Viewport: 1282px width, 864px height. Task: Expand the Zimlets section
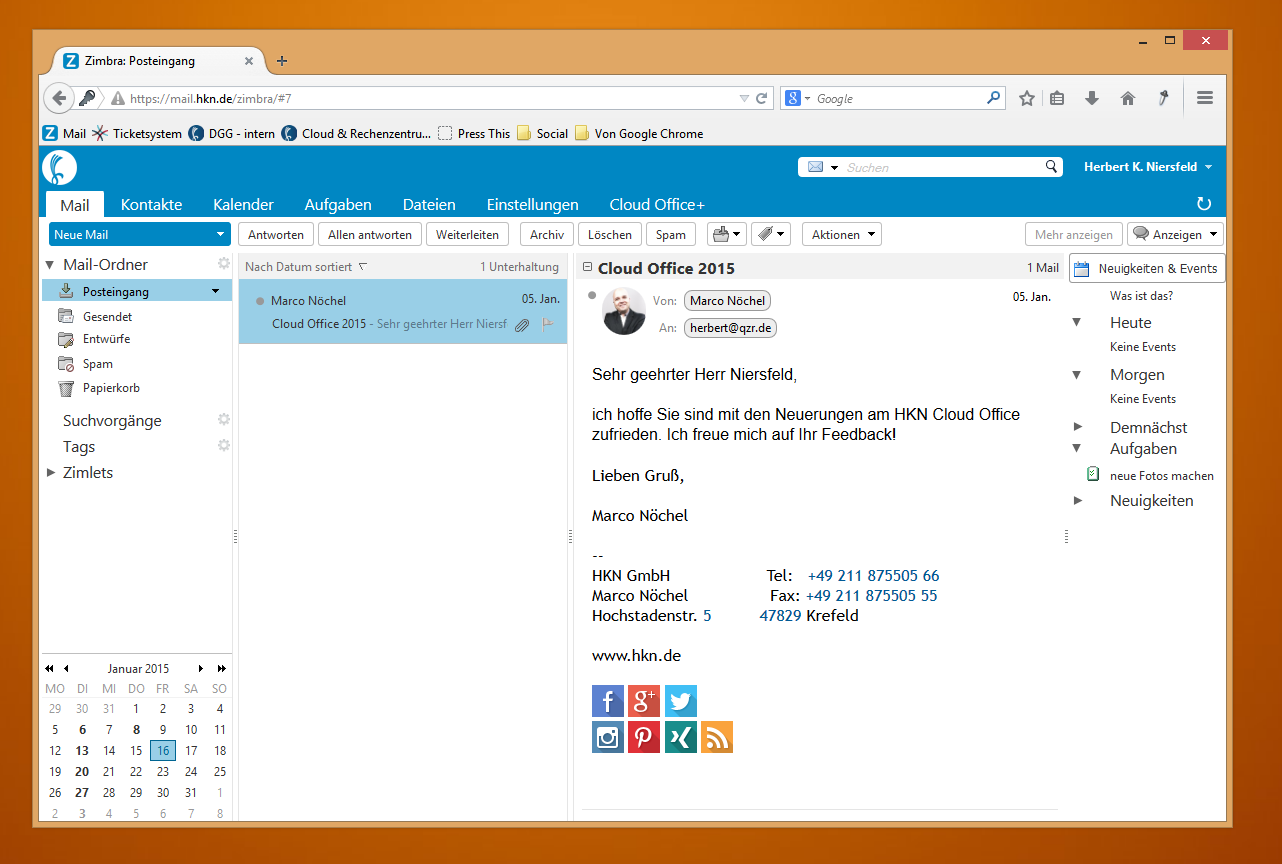point(51,472)
